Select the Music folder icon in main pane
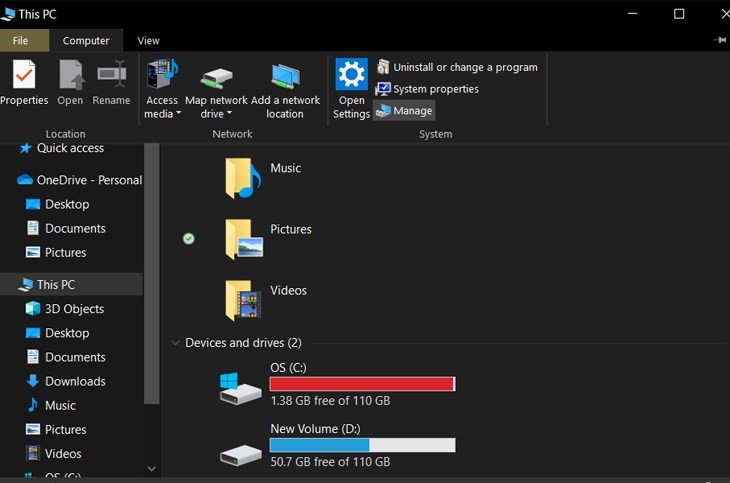 coord(242,178)
